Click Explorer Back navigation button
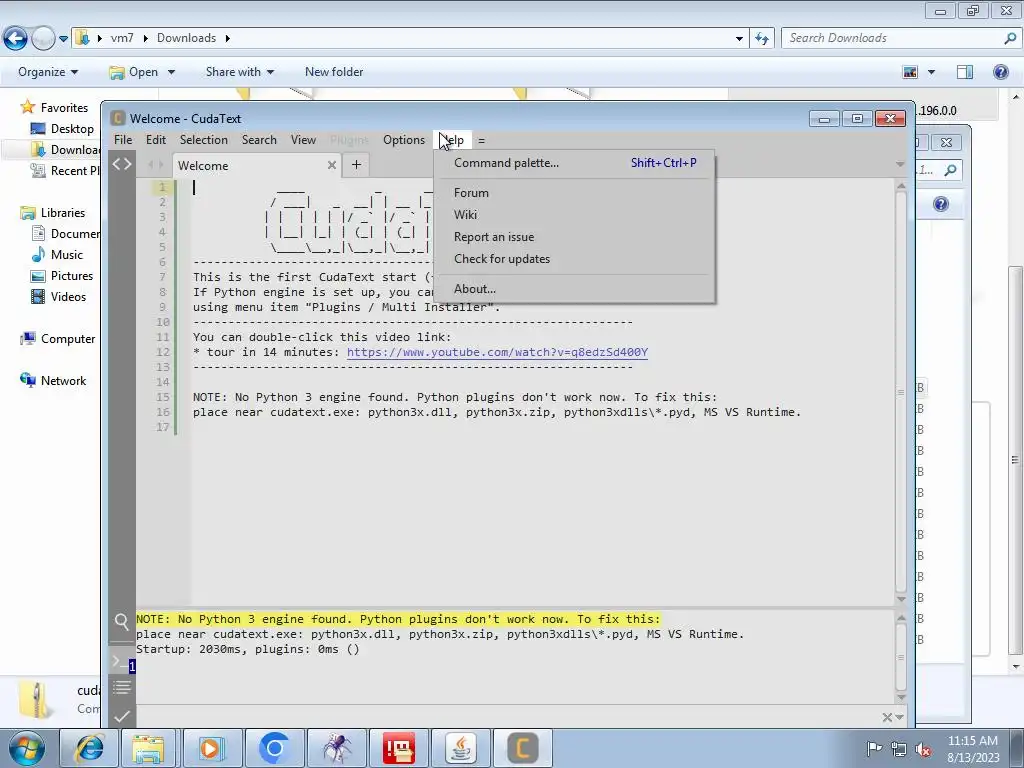 (16, 39)
